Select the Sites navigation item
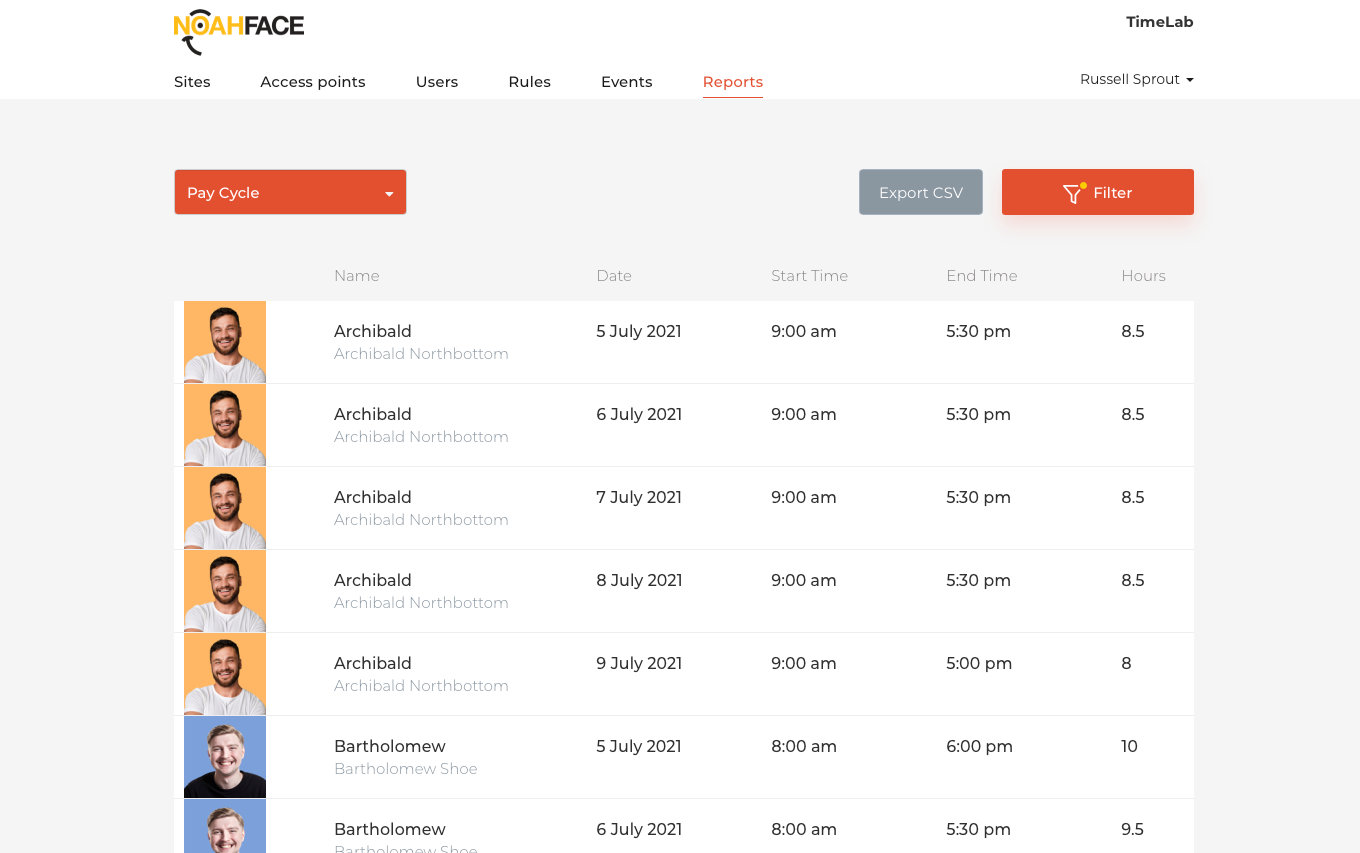Viewport: 1360px width, 853px height. coord(192,82)
